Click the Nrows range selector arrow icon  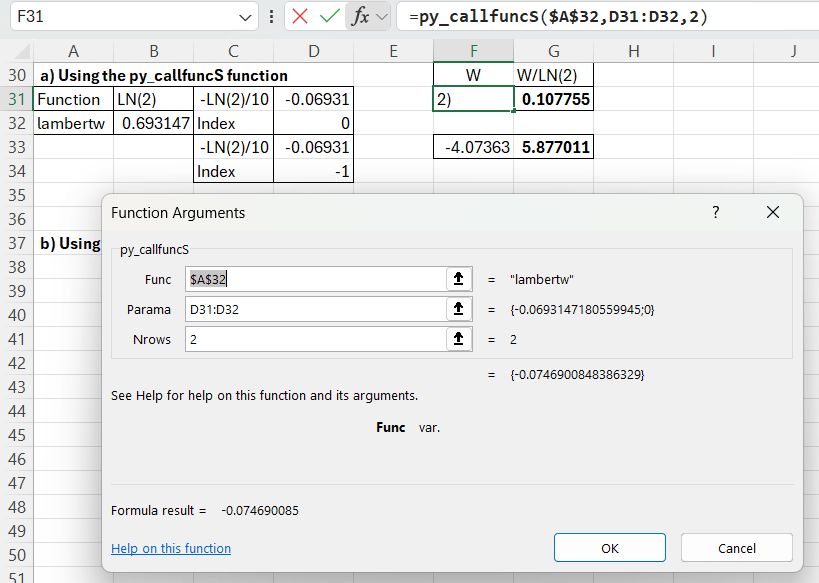tap(458, 340)
